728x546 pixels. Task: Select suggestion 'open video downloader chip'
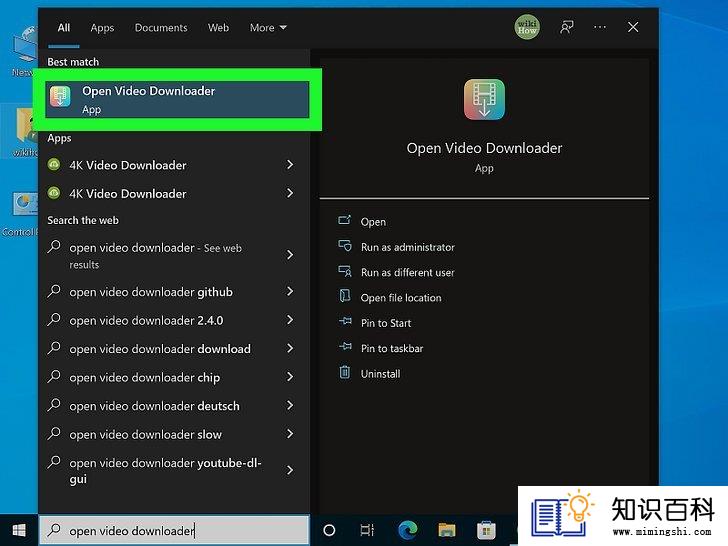tap(174, 377)
